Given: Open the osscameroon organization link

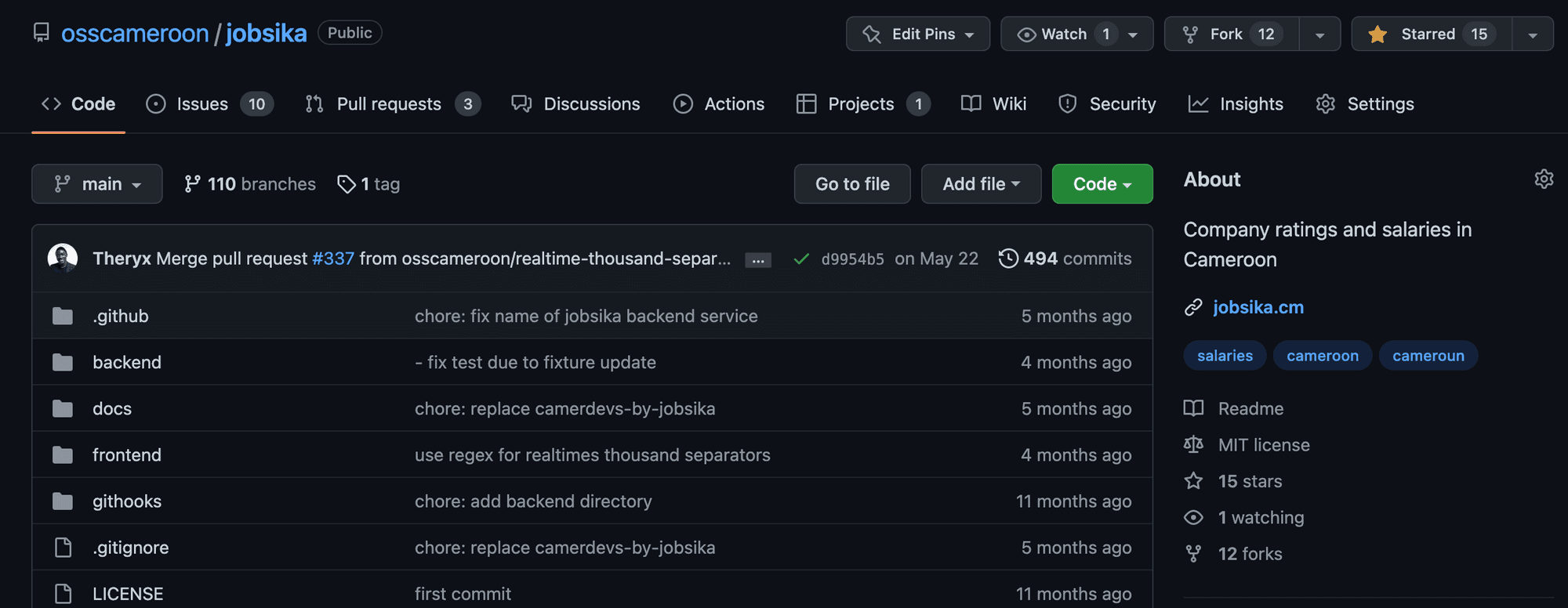Looking at the screenshot, I should 135,33.
